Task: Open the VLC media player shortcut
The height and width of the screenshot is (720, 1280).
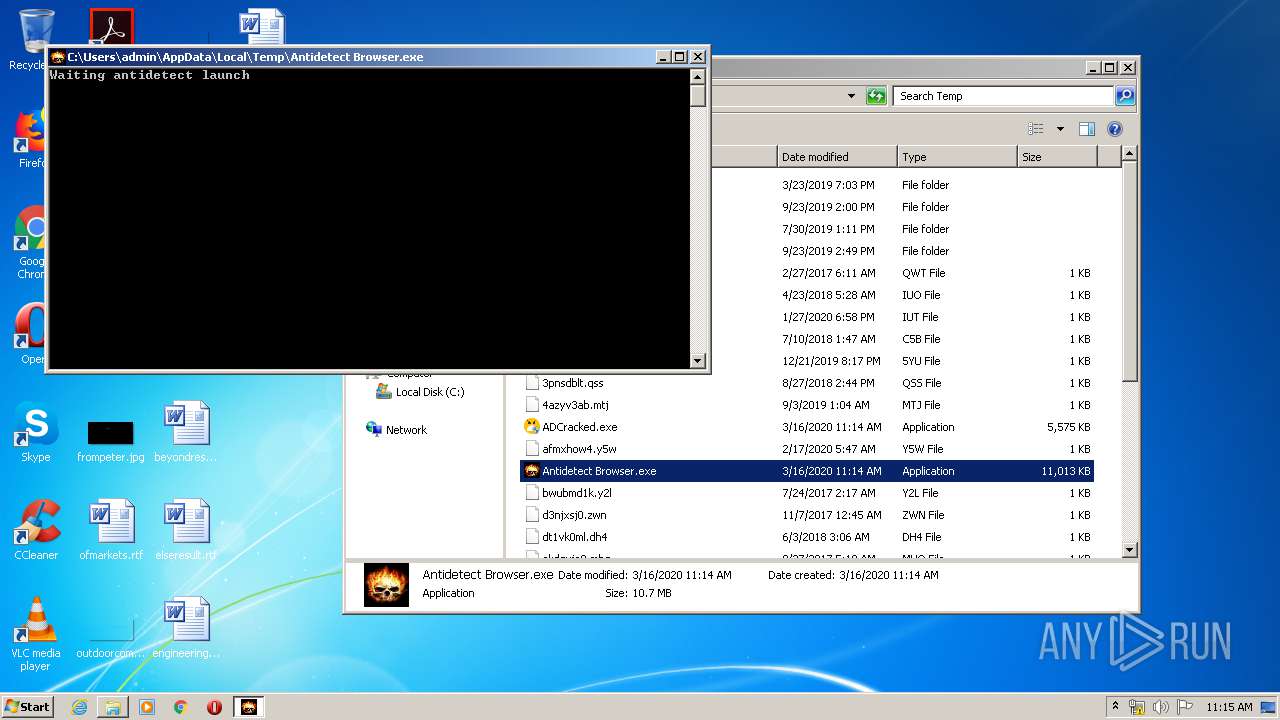Action: pos(36,634)
